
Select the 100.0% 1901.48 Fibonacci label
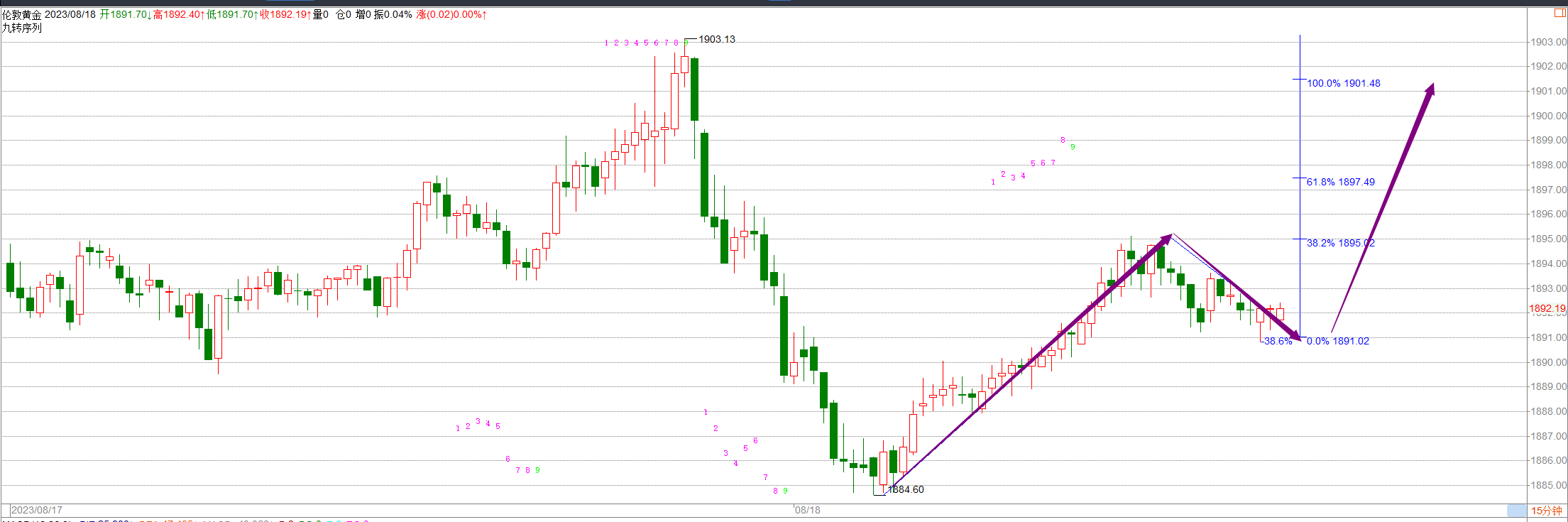tap(1344, 83)
